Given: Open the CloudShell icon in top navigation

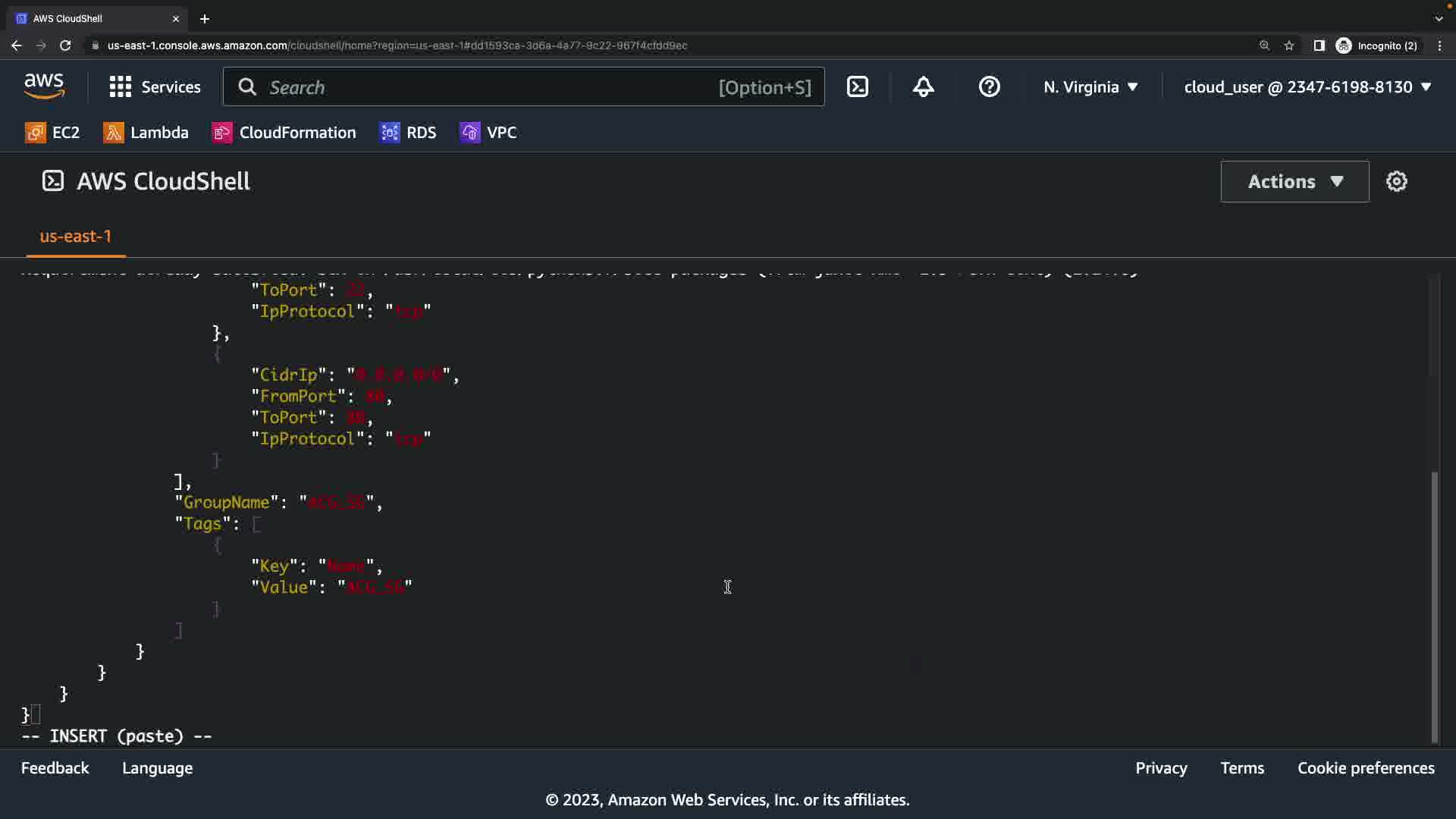Looking at the screenshot, I should click(858, 87).
